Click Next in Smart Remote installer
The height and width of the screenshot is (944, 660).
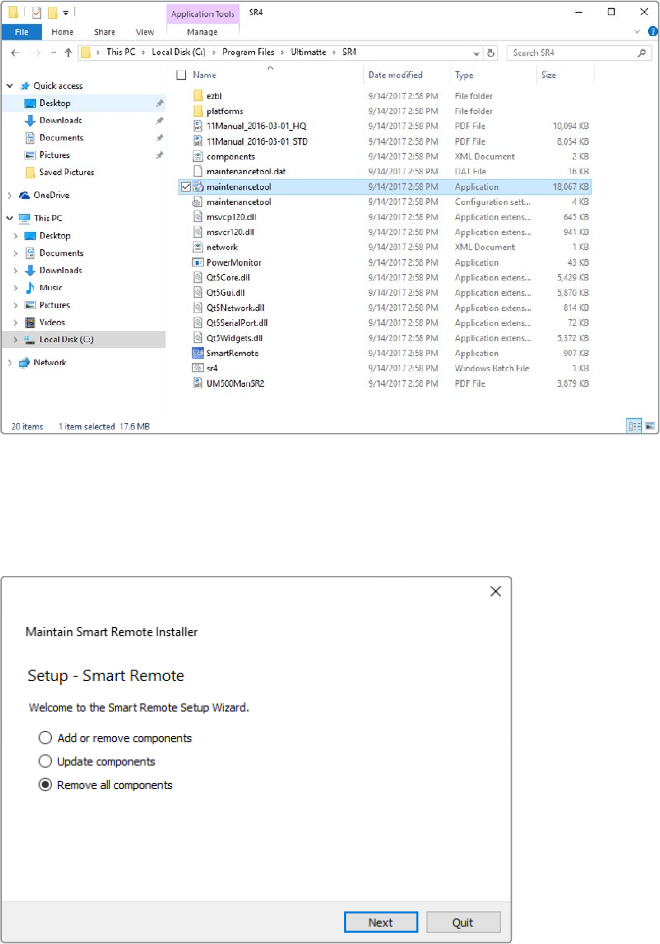[381, 922]
